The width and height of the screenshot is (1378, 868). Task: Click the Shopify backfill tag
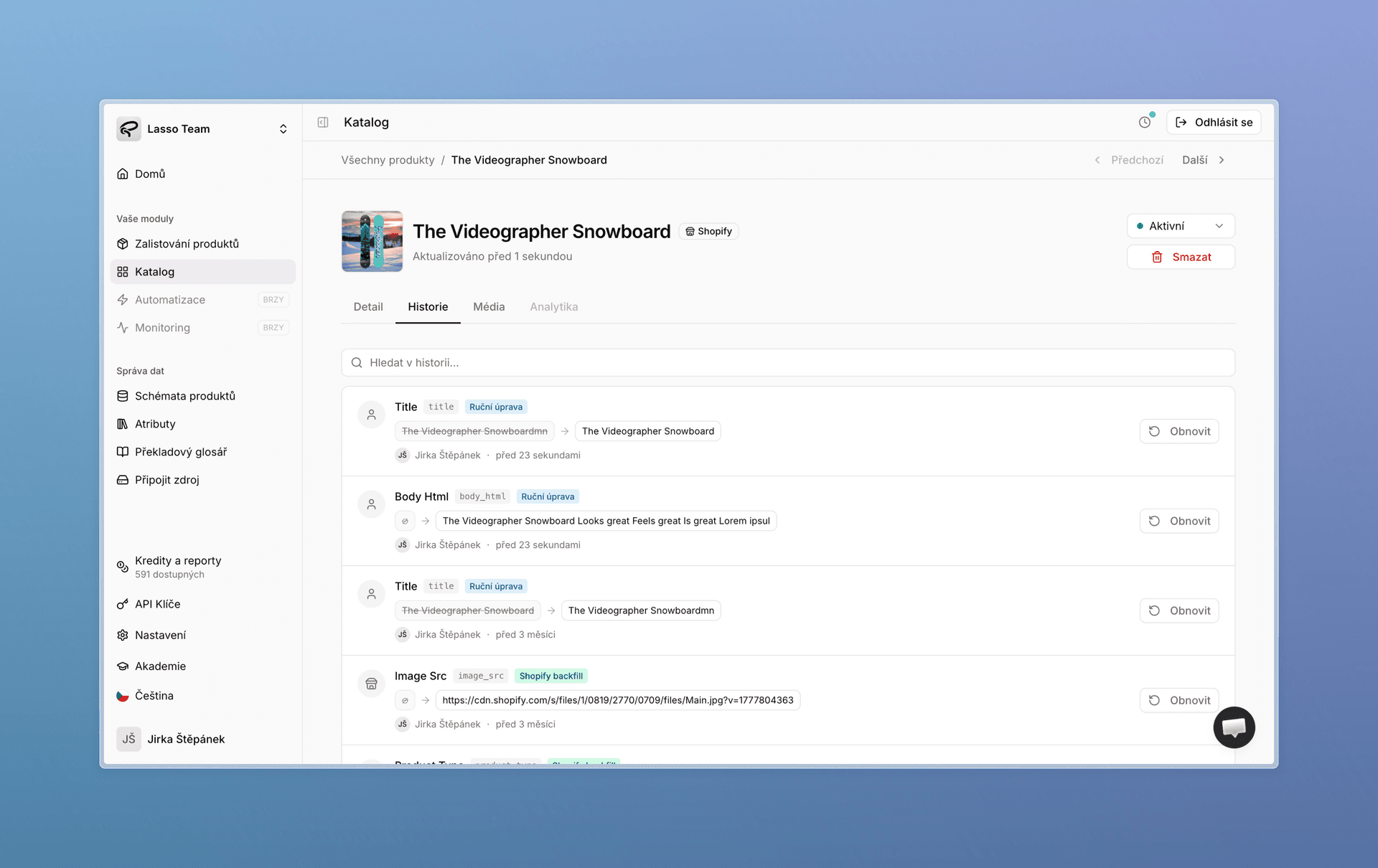click(551, 676)
